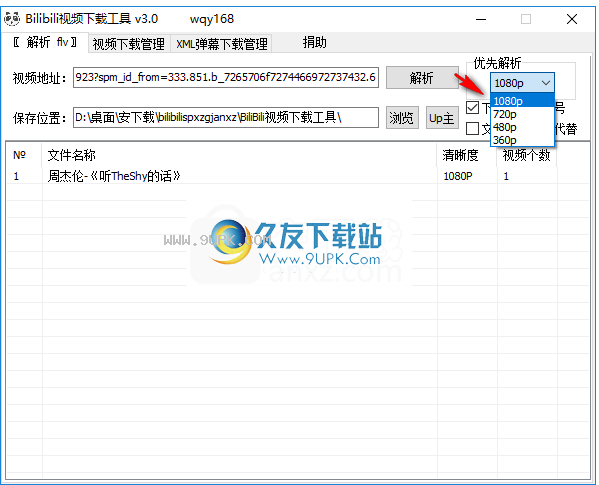599x485 pixels.
Task: Open the 捐助 menu item
Action: (x=314, y=42)
